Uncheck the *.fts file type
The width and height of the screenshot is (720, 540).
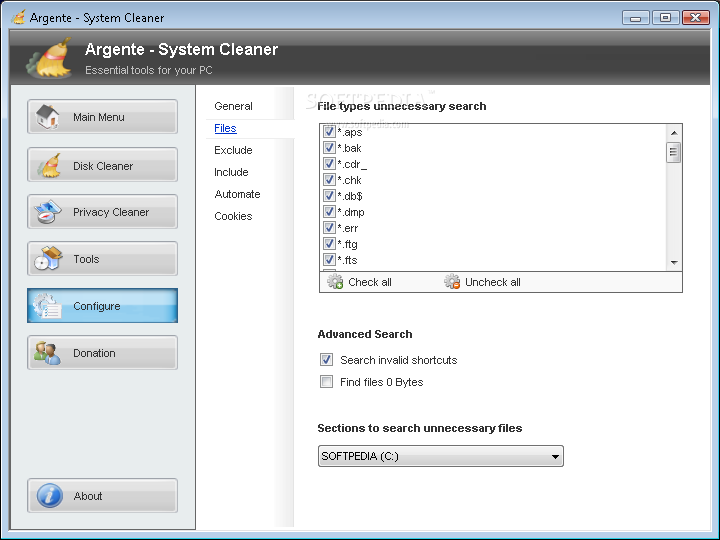(x=329, y=259)
